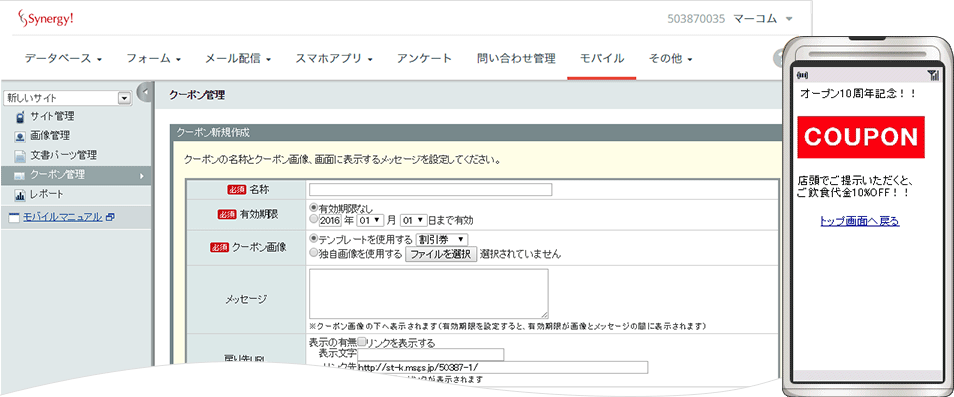Click the メッセージ text area

[x=429, y=294]
